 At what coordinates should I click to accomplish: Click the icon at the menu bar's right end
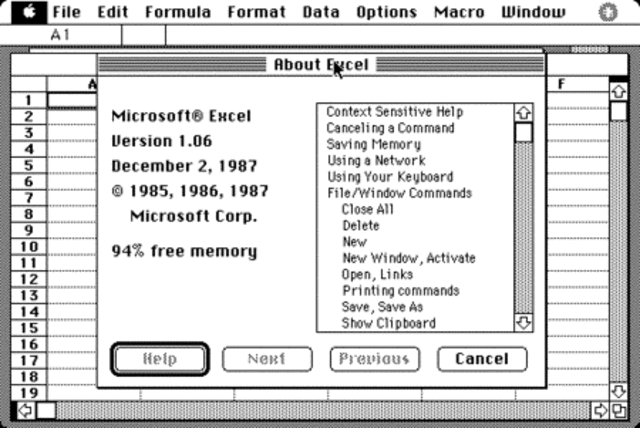[x=608, y=13]
